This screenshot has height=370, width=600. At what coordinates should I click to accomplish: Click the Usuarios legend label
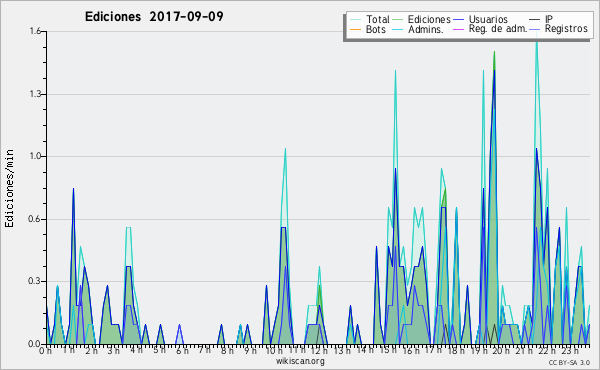point(488,20)
